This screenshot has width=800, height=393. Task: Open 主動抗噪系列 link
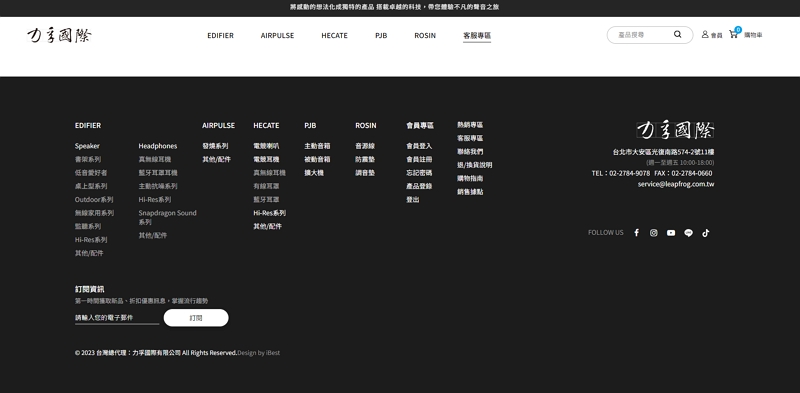point(158,186)
